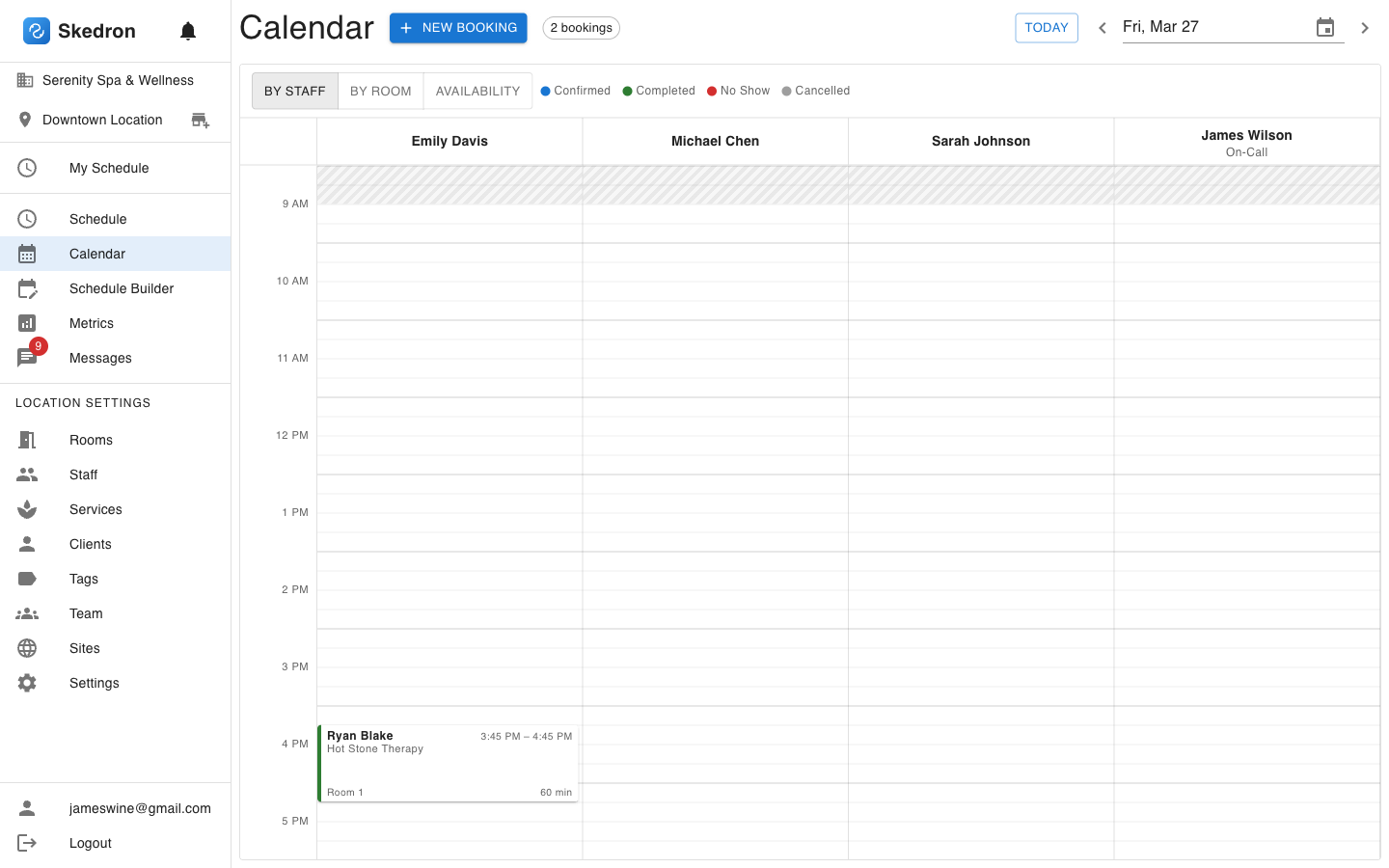1389x868 pixels.
Task: Open Team settings
Action: [115, 613]
